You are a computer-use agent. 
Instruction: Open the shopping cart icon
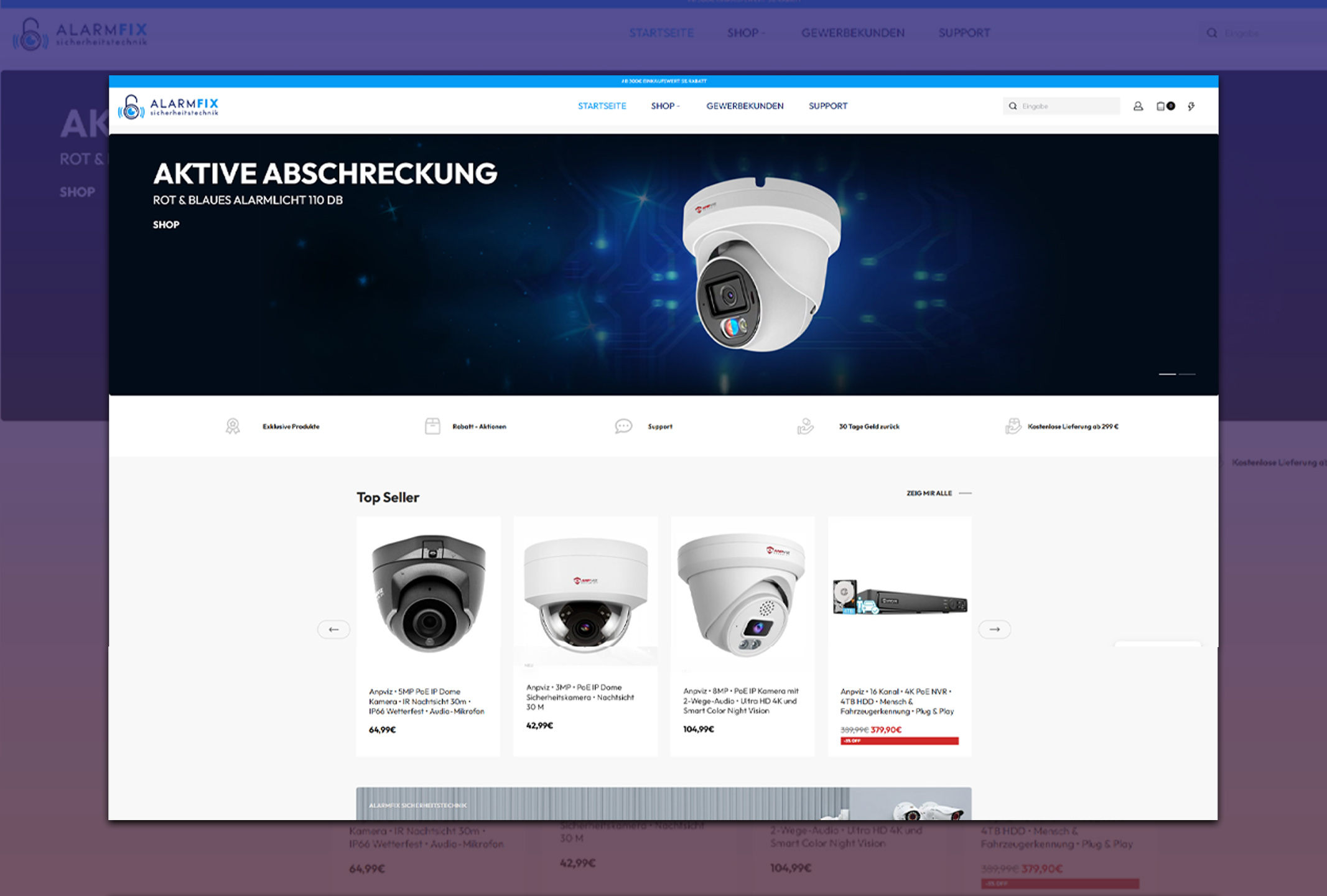[1161, 106]
